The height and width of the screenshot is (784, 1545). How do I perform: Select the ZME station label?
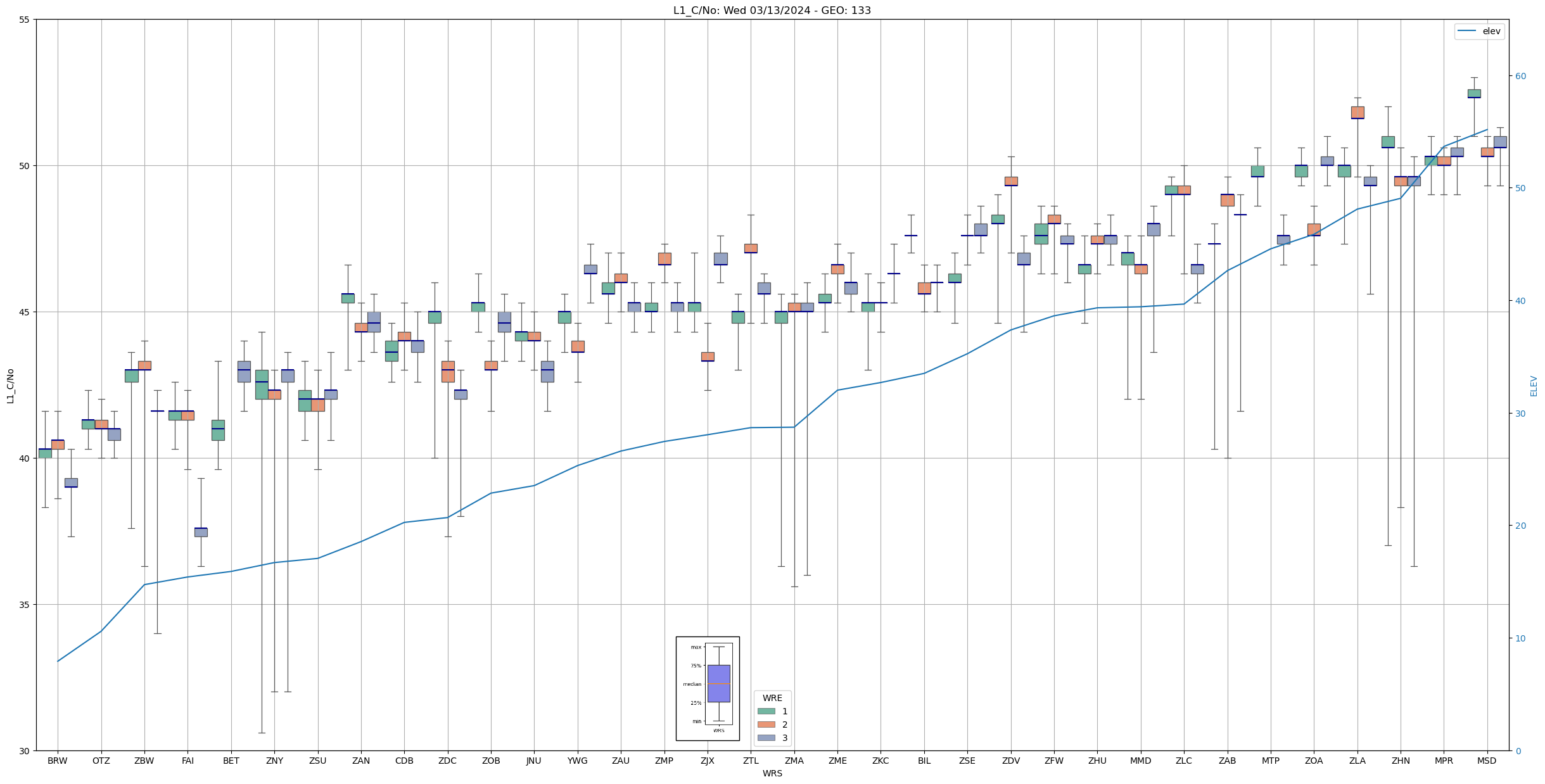(x=837, y=761)
